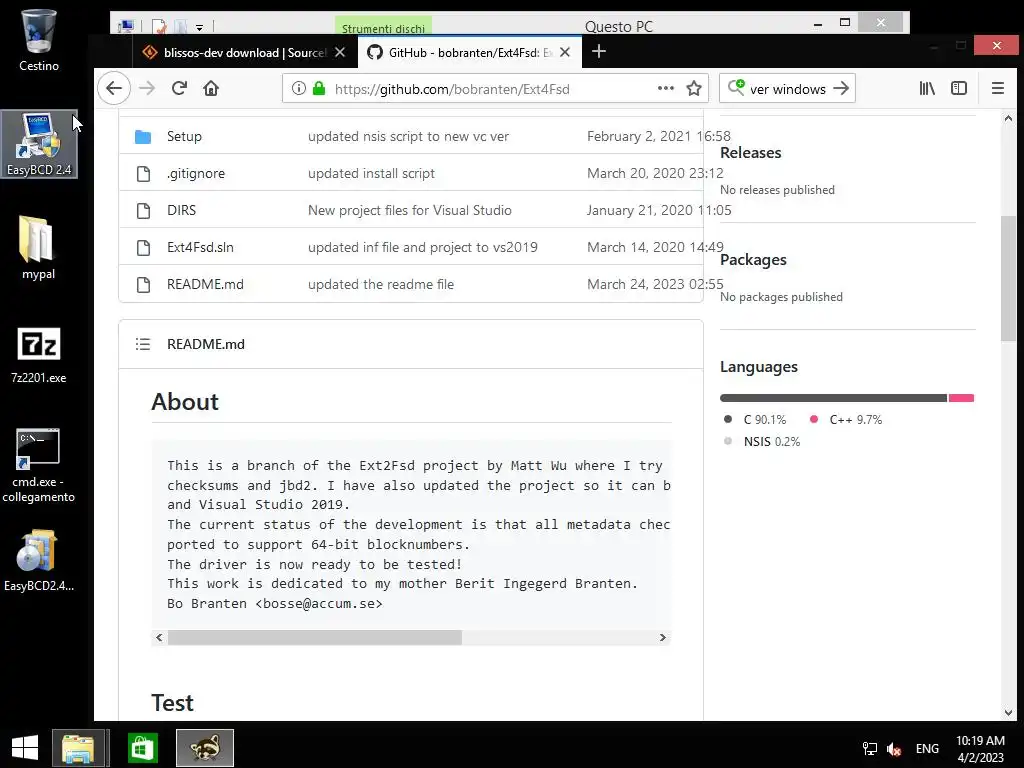Reload the GitHub page
This screenshot has height=768, width=1024.
(x=179, y=88)
